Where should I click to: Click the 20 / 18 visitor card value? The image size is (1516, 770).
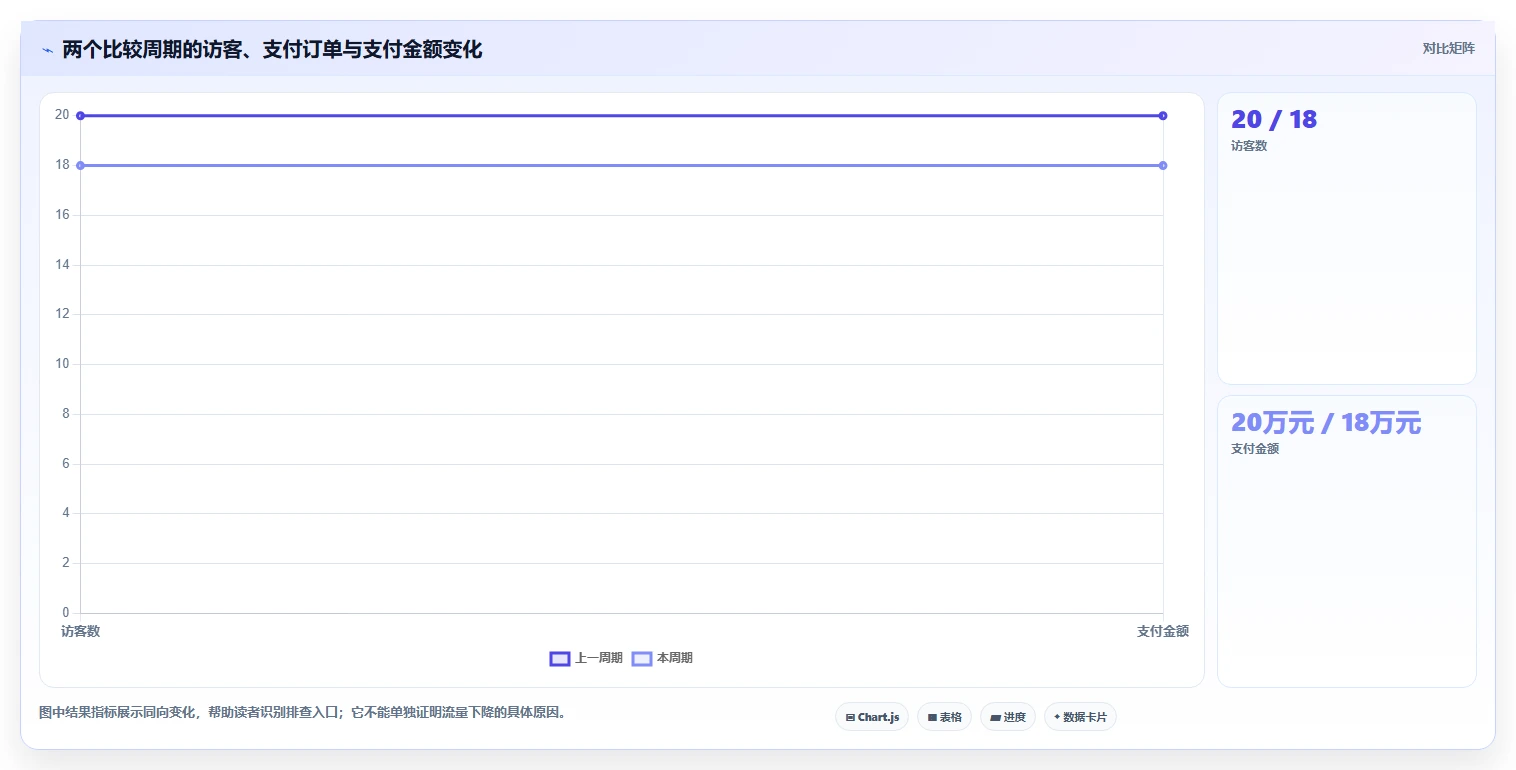[x=1274, y=119]
